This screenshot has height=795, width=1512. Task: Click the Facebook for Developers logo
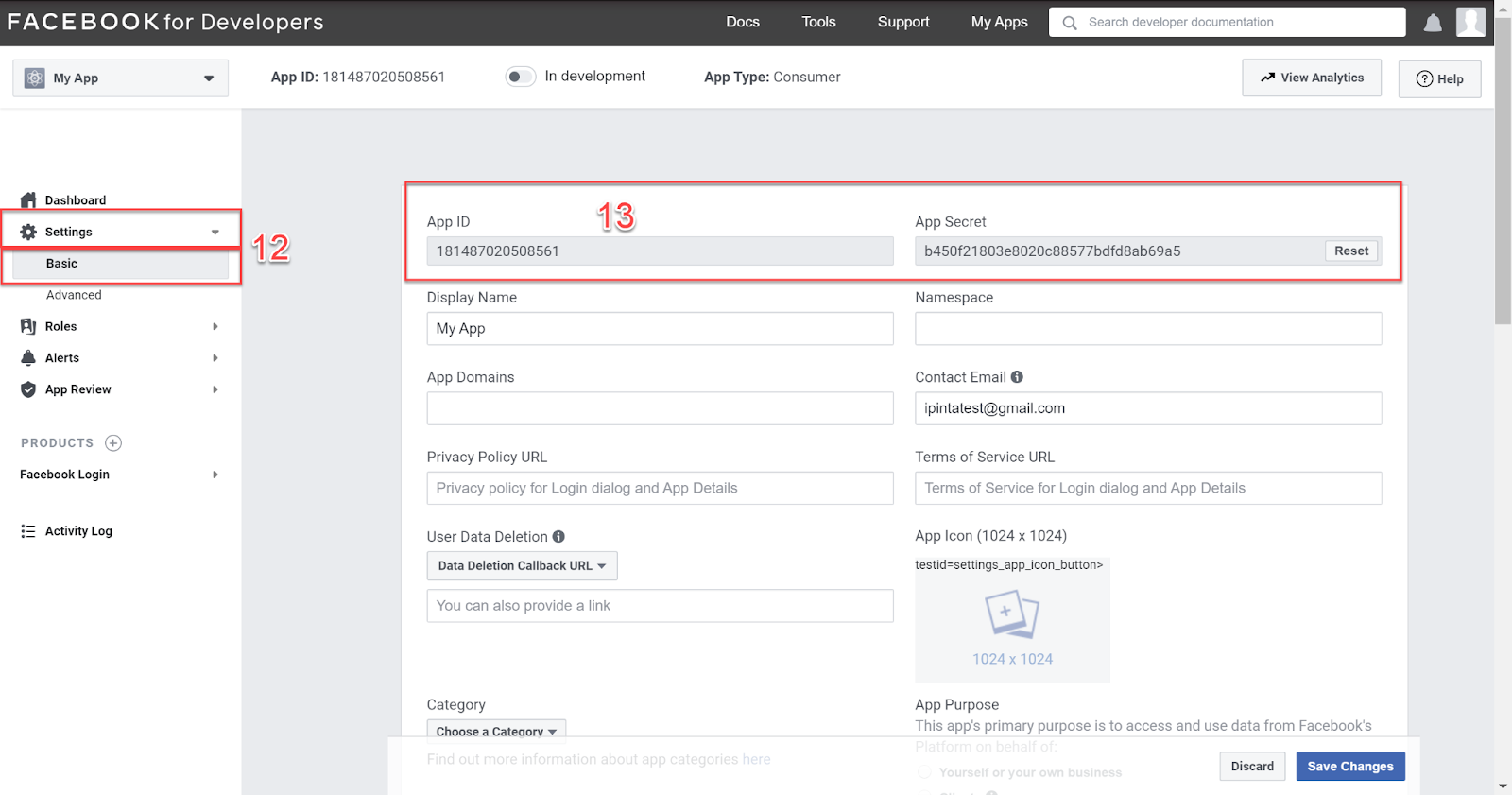click(x=165, y=22)
